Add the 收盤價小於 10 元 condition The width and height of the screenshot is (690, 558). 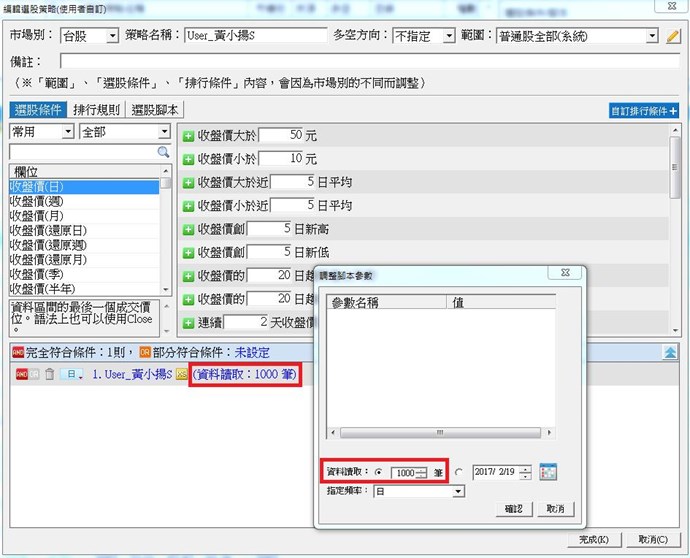tap(188, 159)
